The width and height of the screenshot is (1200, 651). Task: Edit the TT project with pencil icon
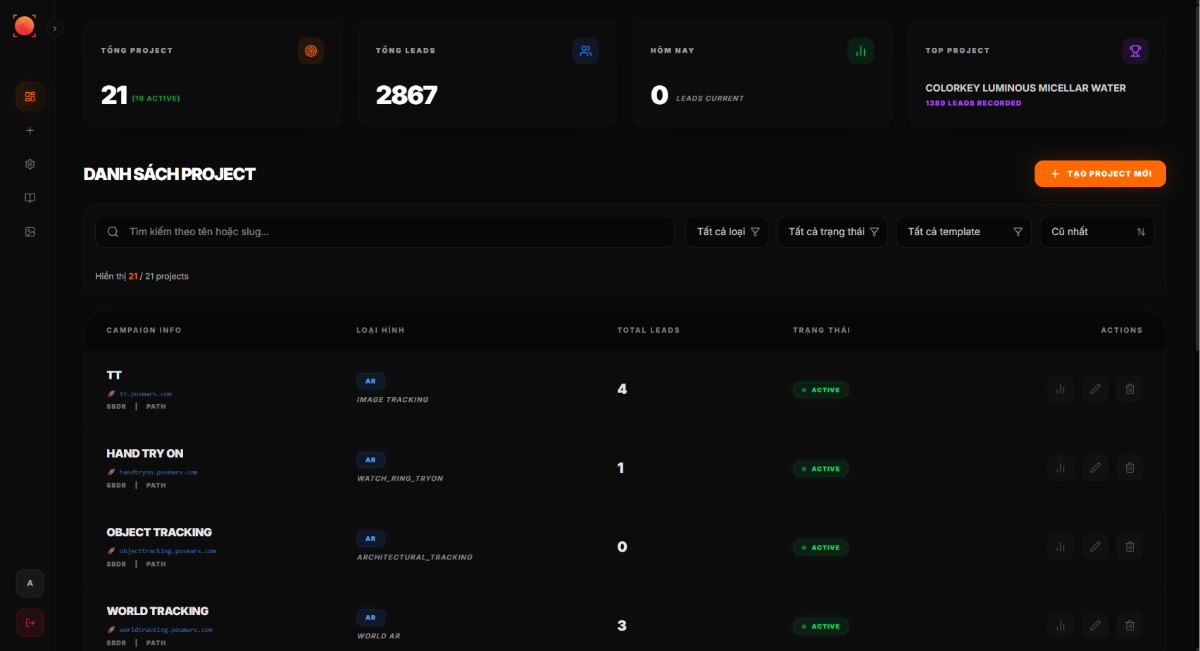(1095, 389)
